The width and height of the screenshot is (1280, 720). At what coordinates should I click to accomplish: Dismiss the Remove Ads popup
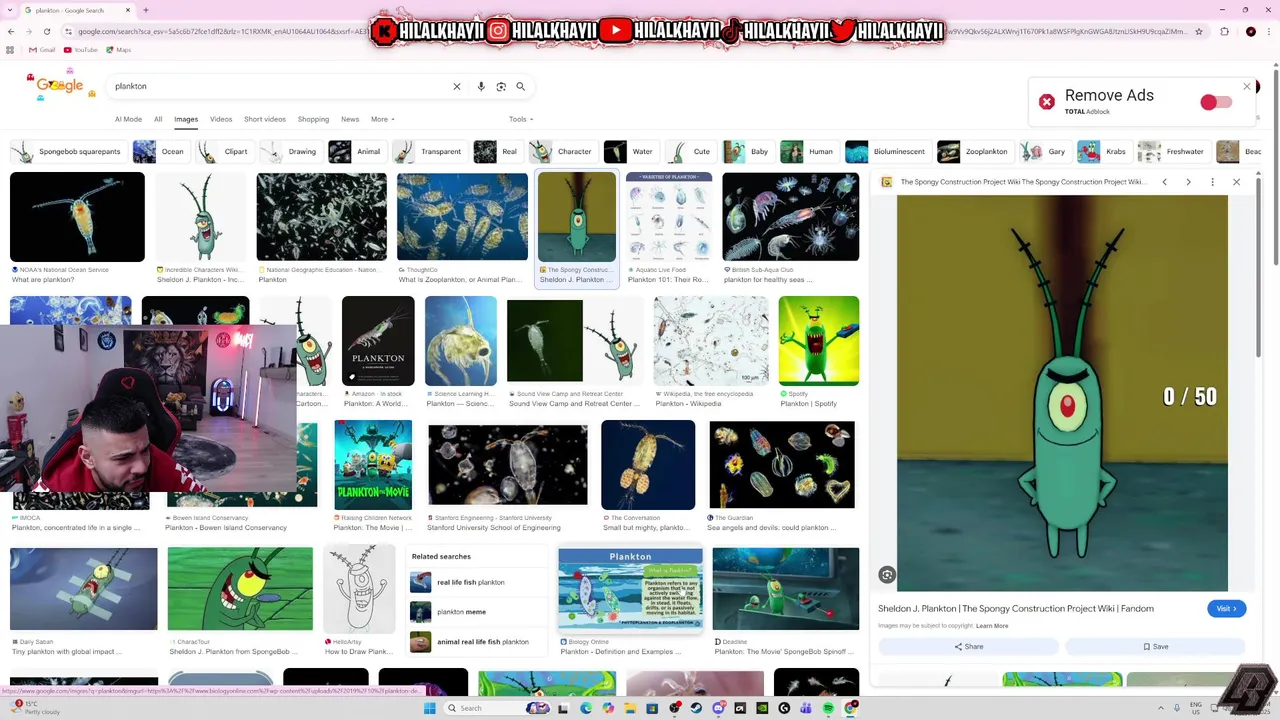click(1246, 87)
